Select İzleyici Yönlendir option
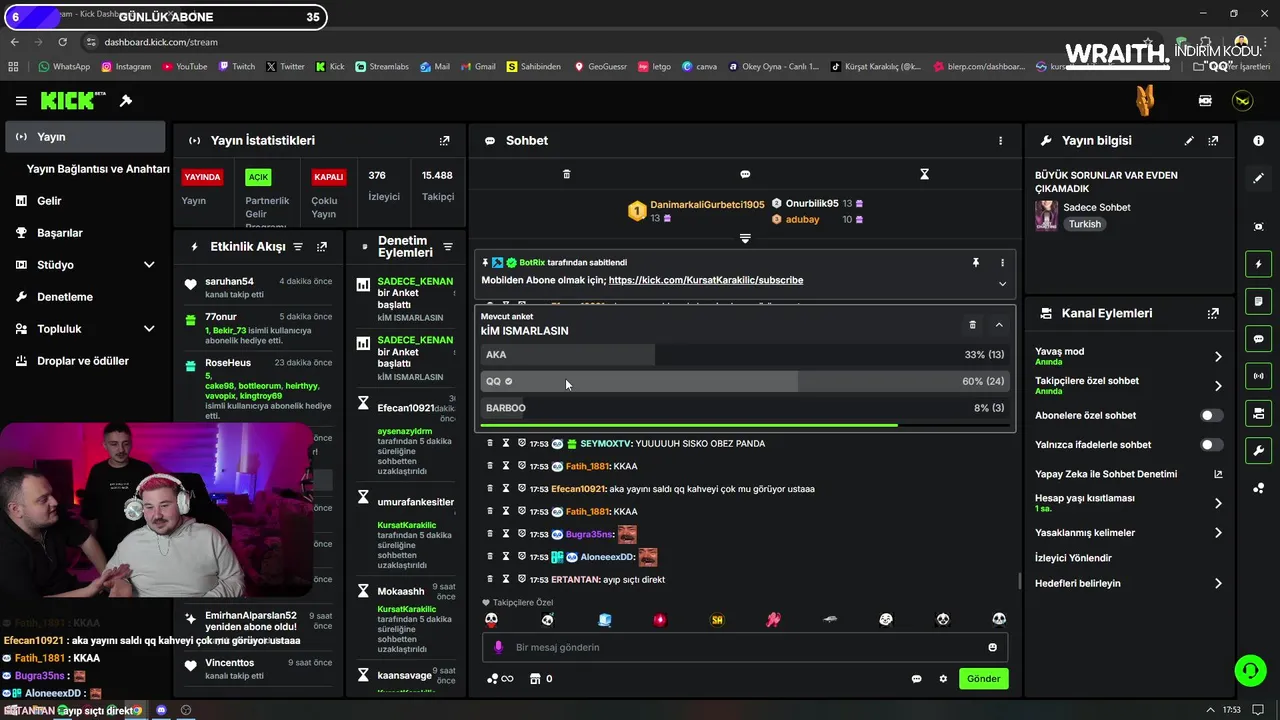Viewport: 1280px width, 720px height. click(x=1073, y=558)
